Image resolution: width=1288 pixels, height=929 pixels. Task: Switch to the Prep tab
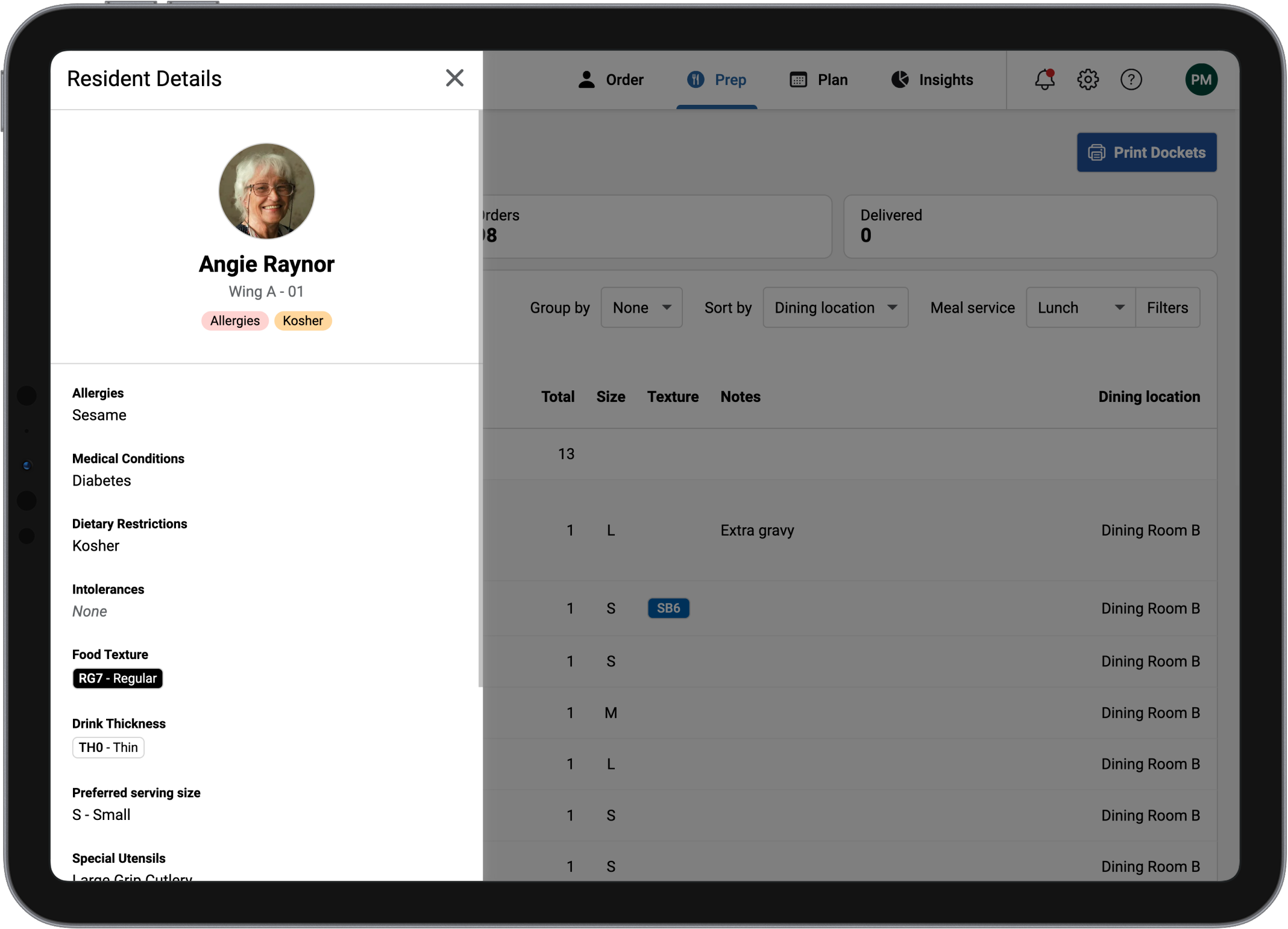click(717, 80)
